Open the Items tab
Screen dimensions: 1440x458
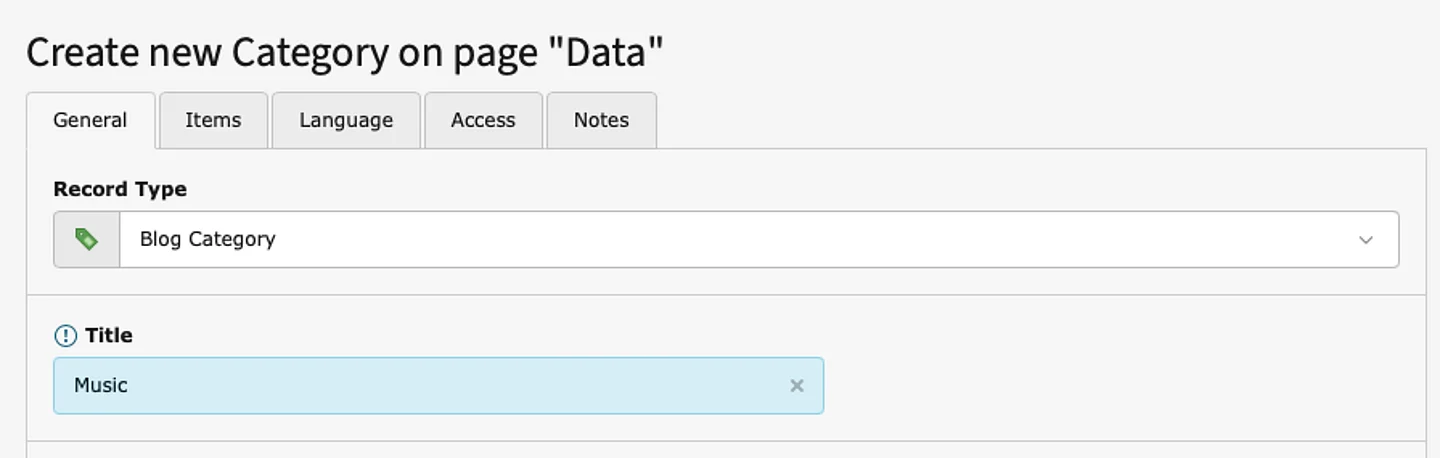213,120
